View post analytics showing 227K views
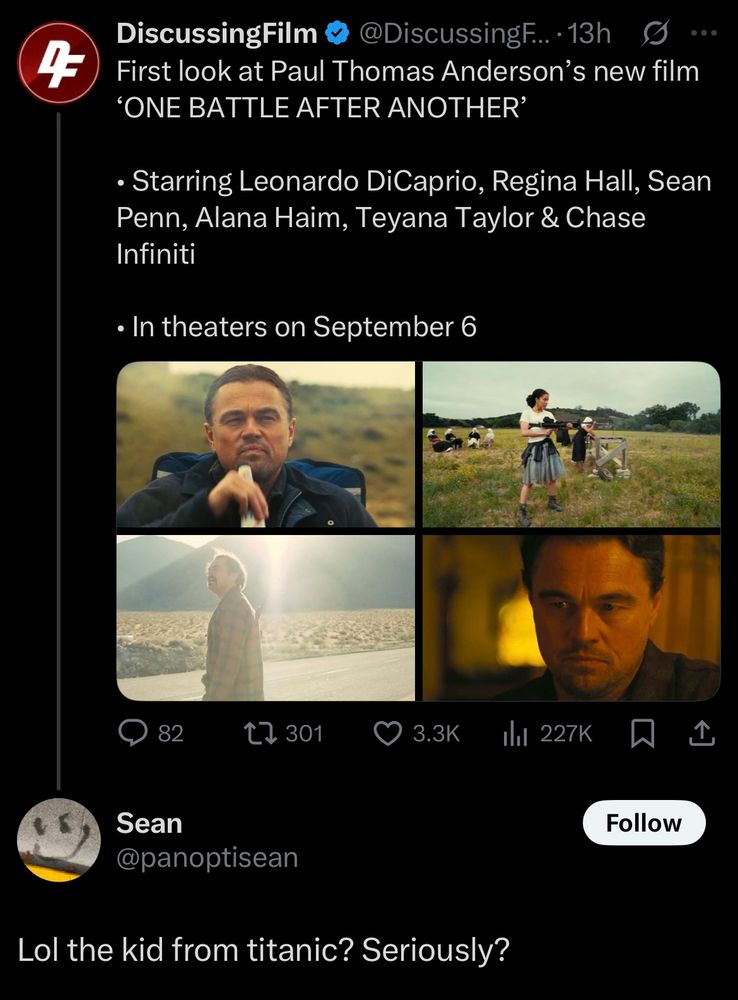 513,734
